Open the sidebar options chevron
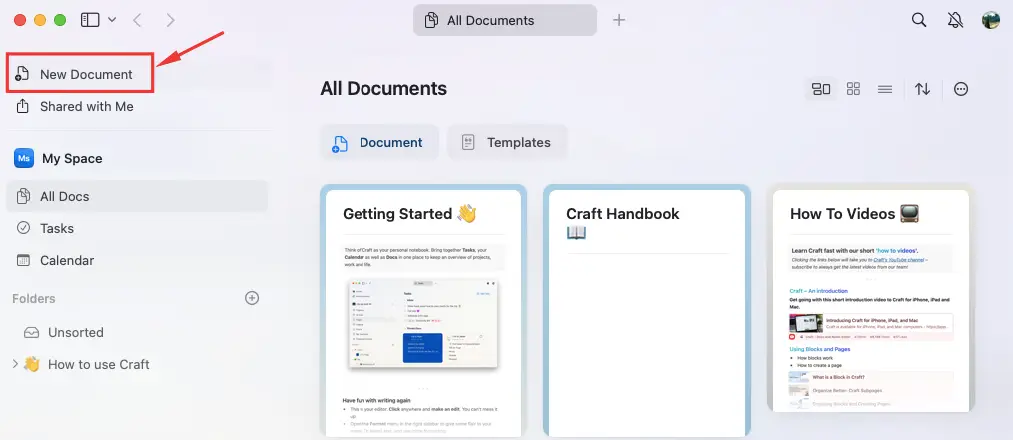 (x=112, y=20)
